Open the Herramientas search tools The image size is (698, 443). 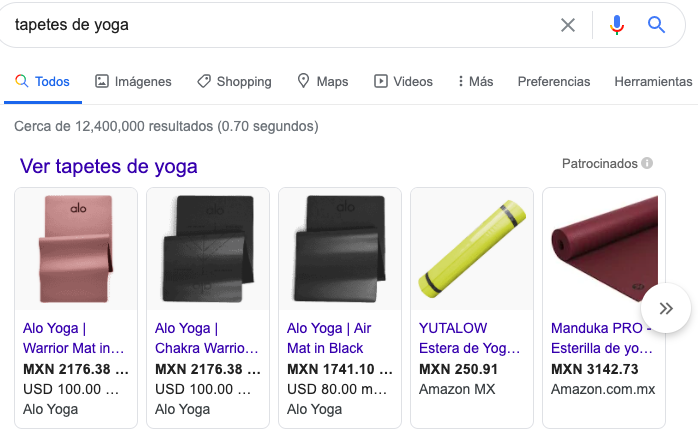[653, 81]
